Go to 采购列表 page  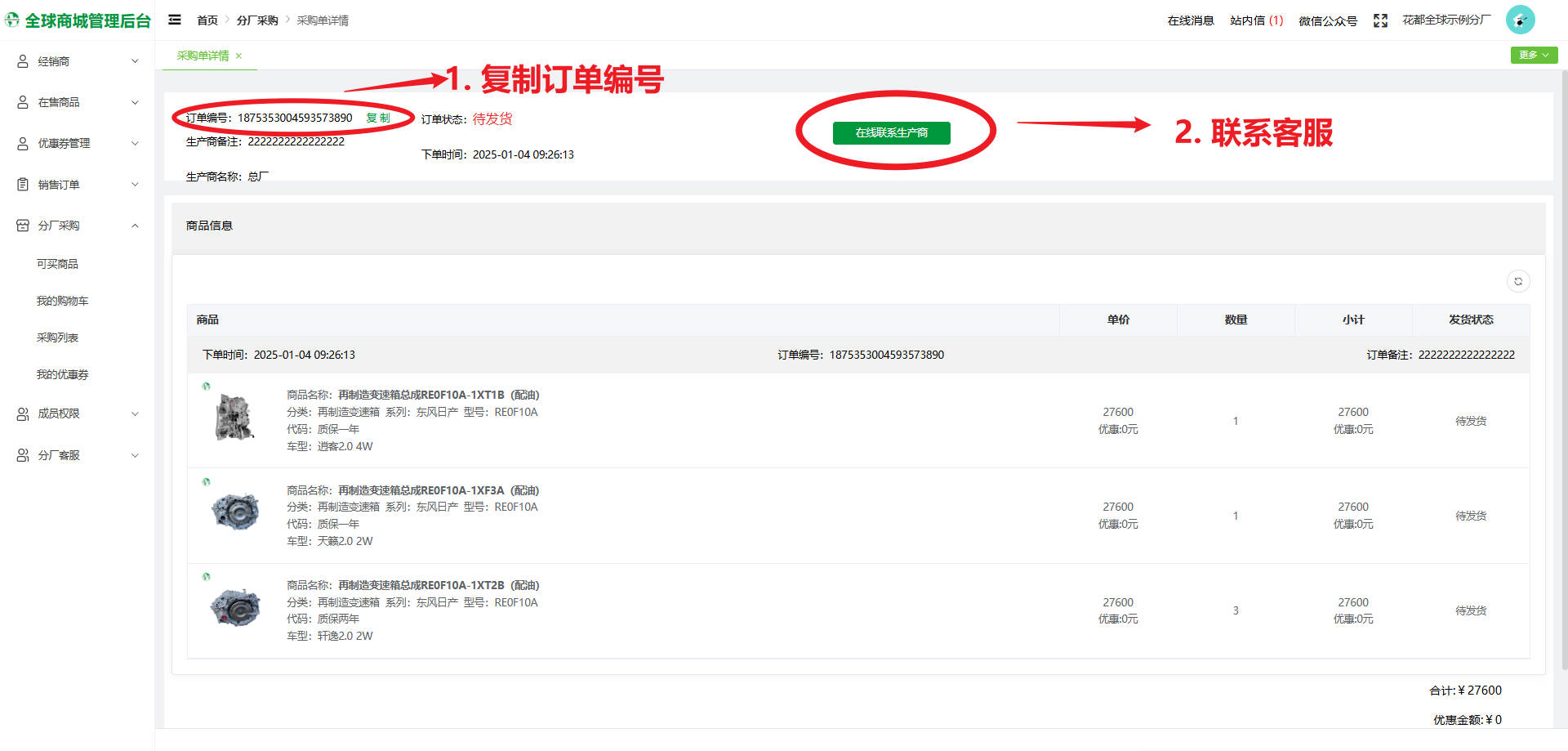(x=57, y=338)
